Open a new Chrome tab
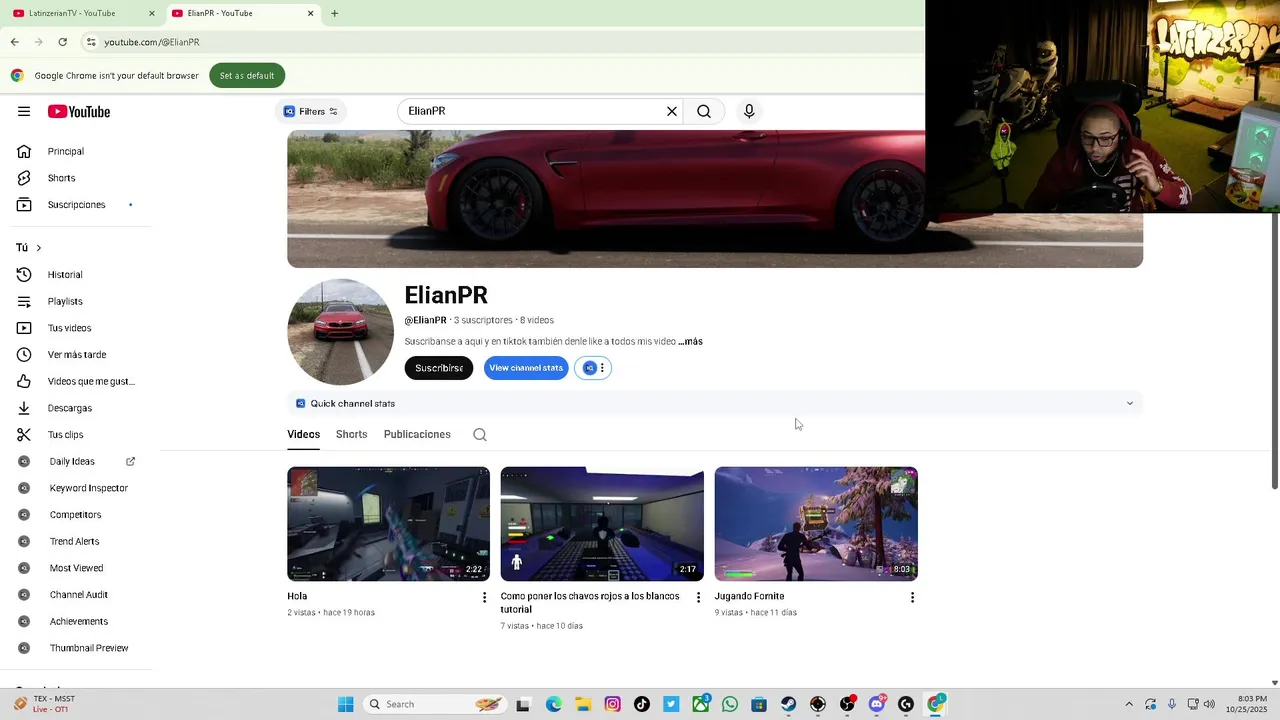 [x=334, y=13]
